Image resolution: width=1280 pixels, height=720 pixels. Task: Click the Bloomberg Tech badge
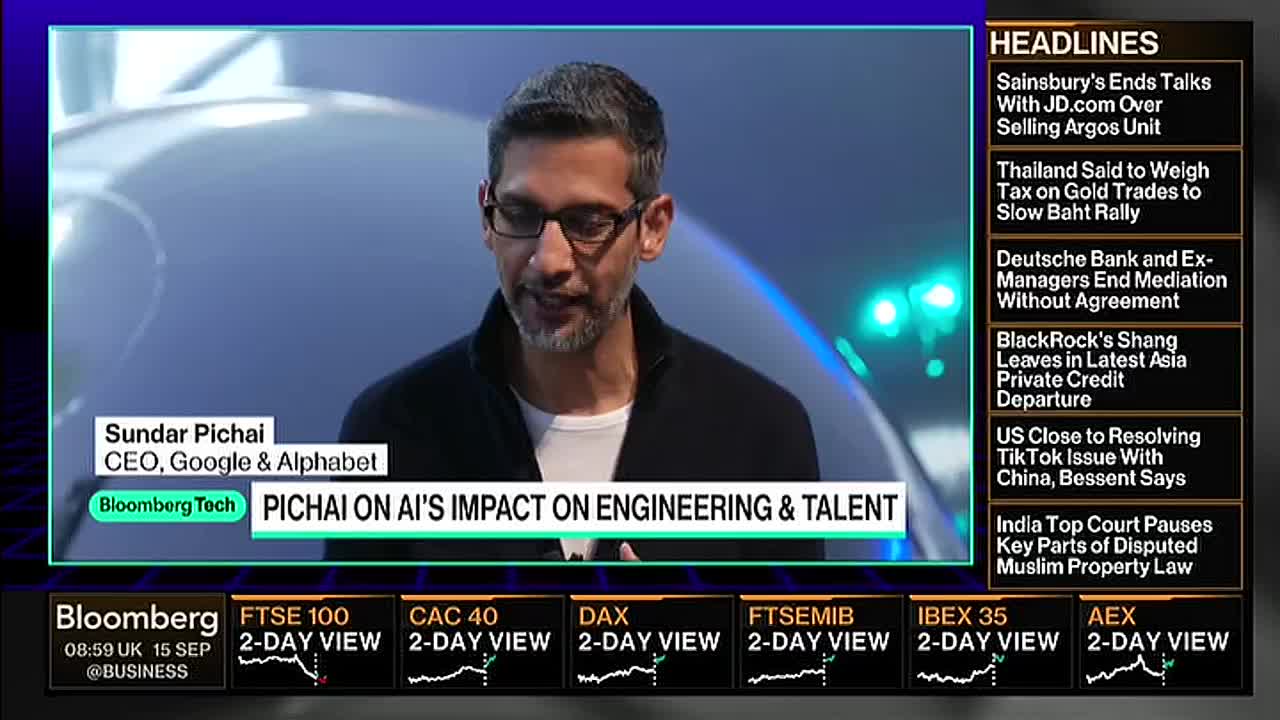tap(167, 506)
